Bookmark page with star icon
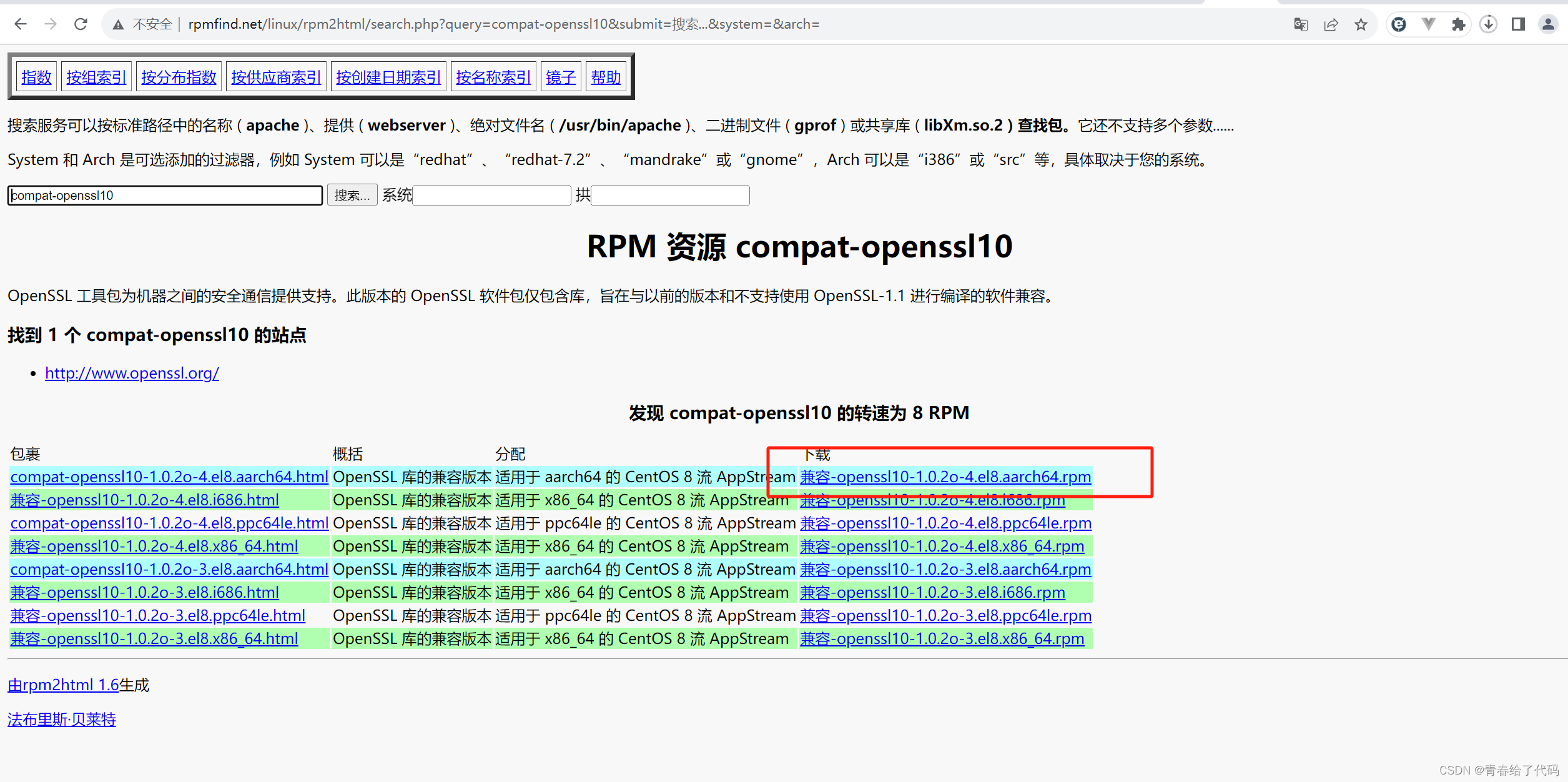Image resolution: width=1568 pixels, height=782 pixels. pos(1361,24)
